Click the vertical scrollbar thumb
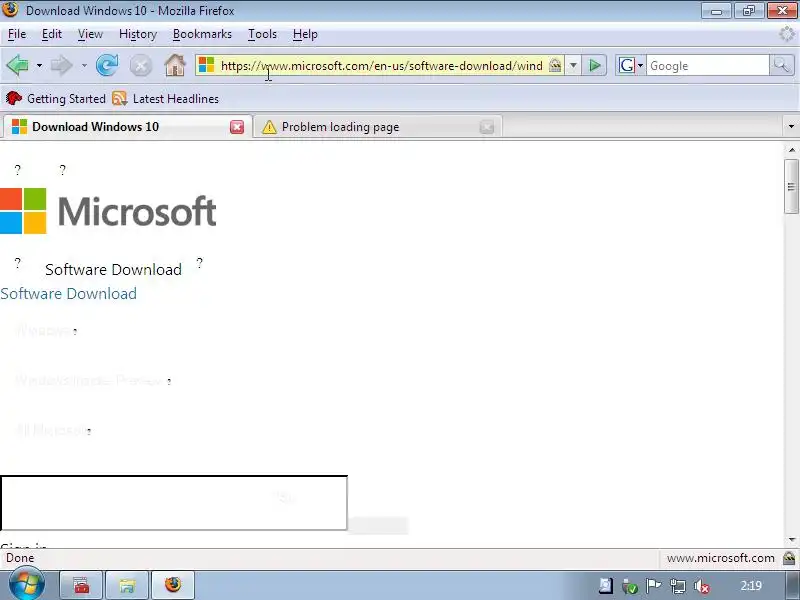The image size is (800, 600). [x=791, y=186]
